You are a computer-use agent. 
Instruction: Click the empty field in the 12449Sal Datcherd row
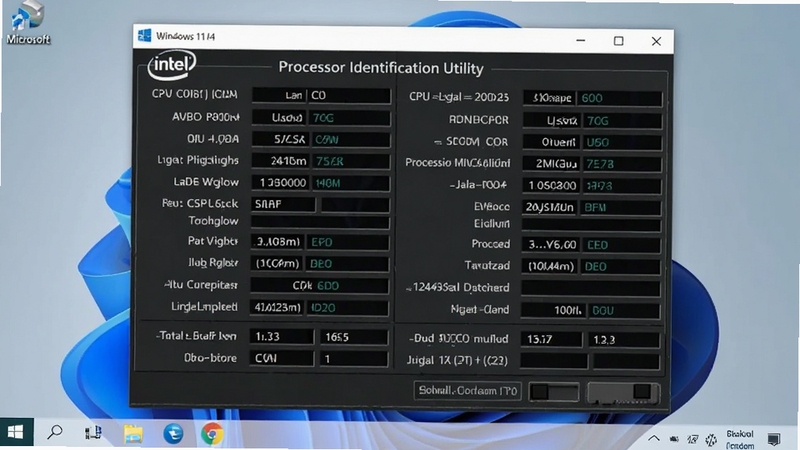click(x=590, y=288)
